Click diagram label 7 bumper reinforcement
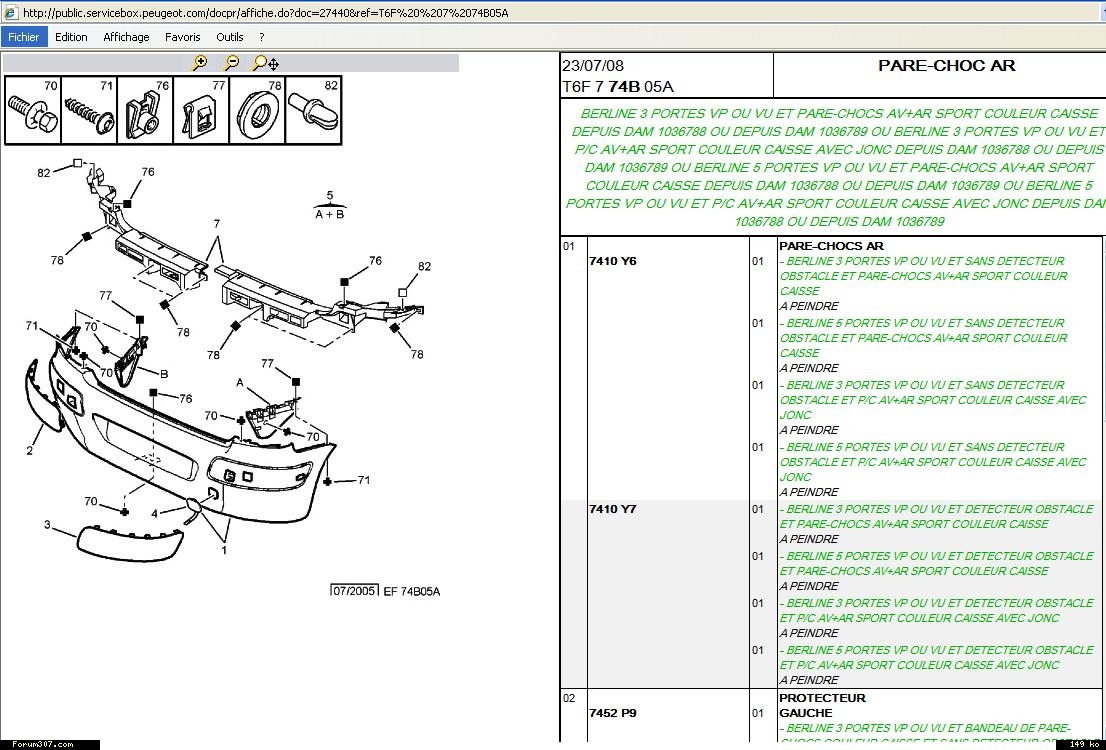 217,224
